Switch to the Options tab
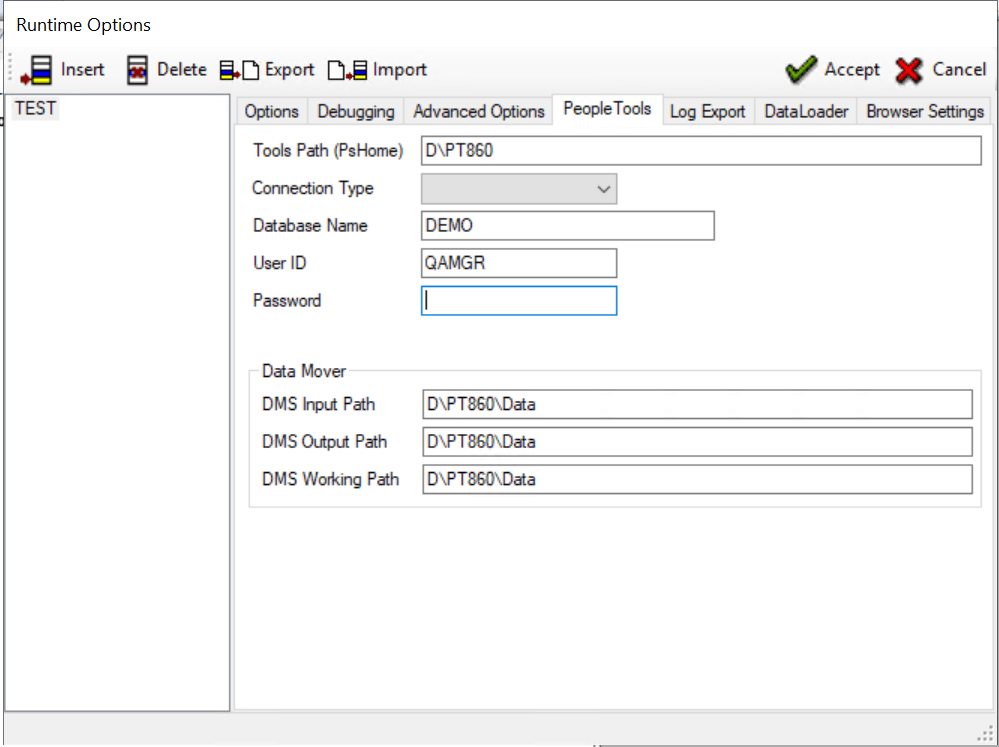Viewport: 999px width, 747px height. coord(271,111)
